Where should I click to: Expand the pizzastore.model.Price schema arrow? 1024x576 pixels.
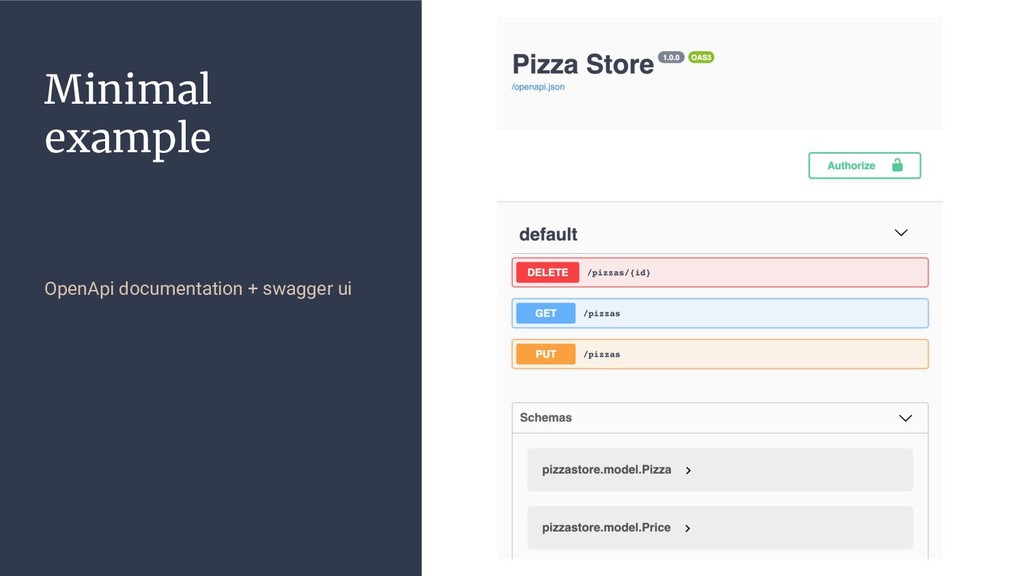tap(688, 528)
